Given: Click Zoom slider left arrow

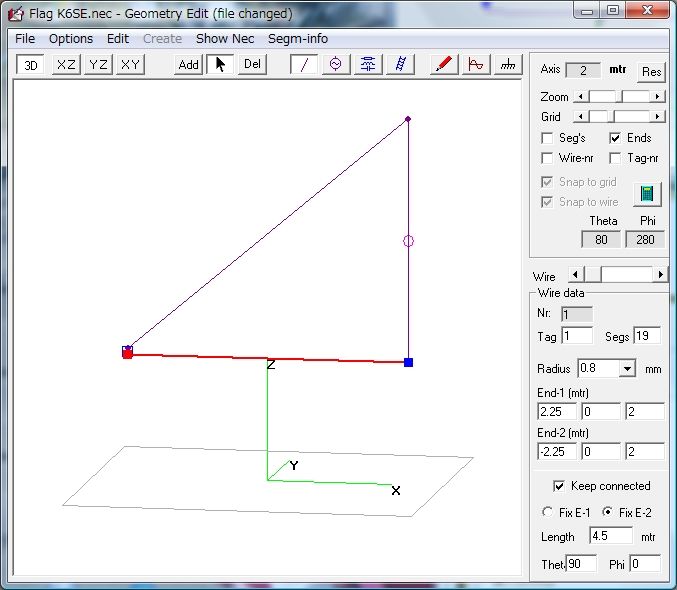Looking at the screenshot, I should (x=581, y=96).
